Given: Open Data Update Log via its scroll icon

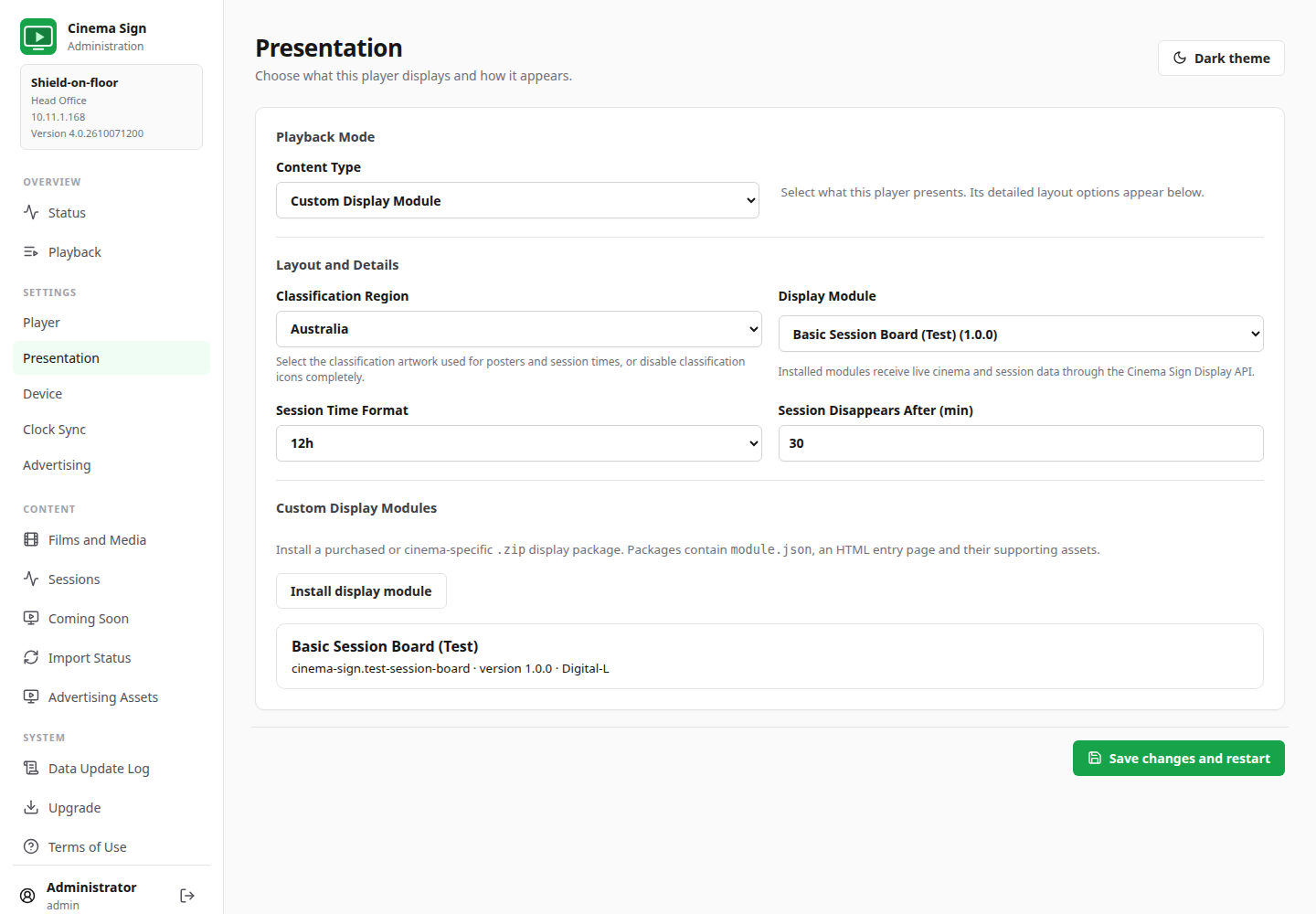Looking at the screenshot, I should pos(31,768).
